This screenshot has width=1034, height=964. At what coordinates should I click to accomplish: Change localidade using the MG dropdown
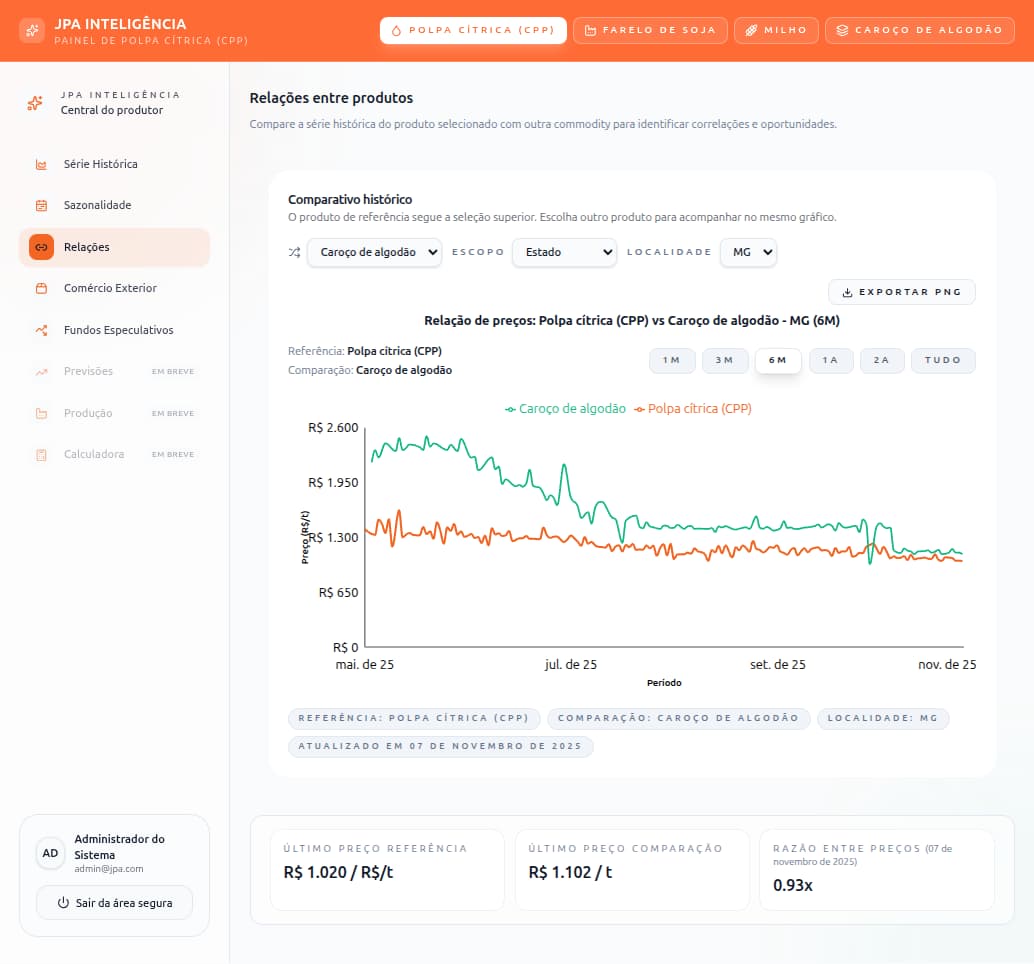tap(748, 253)
